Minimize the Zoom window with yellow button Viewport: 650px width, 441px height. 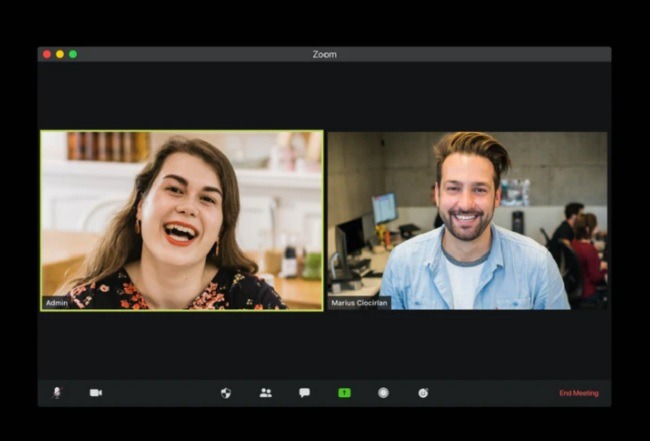pos(60,54)
